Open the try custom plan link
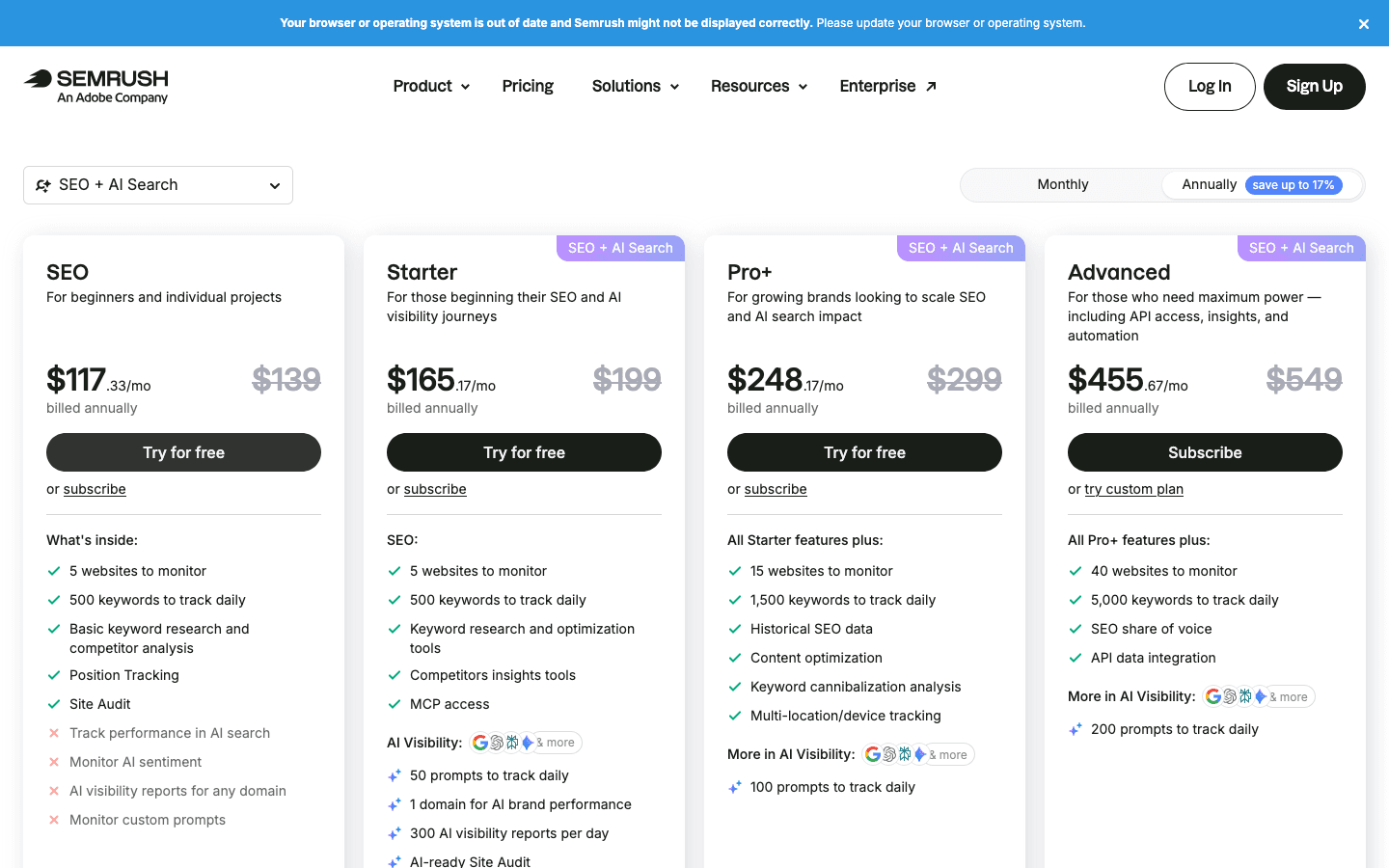Image resolution: width=1389 pixels, height=868 pixels. (x=1133, y=489)
